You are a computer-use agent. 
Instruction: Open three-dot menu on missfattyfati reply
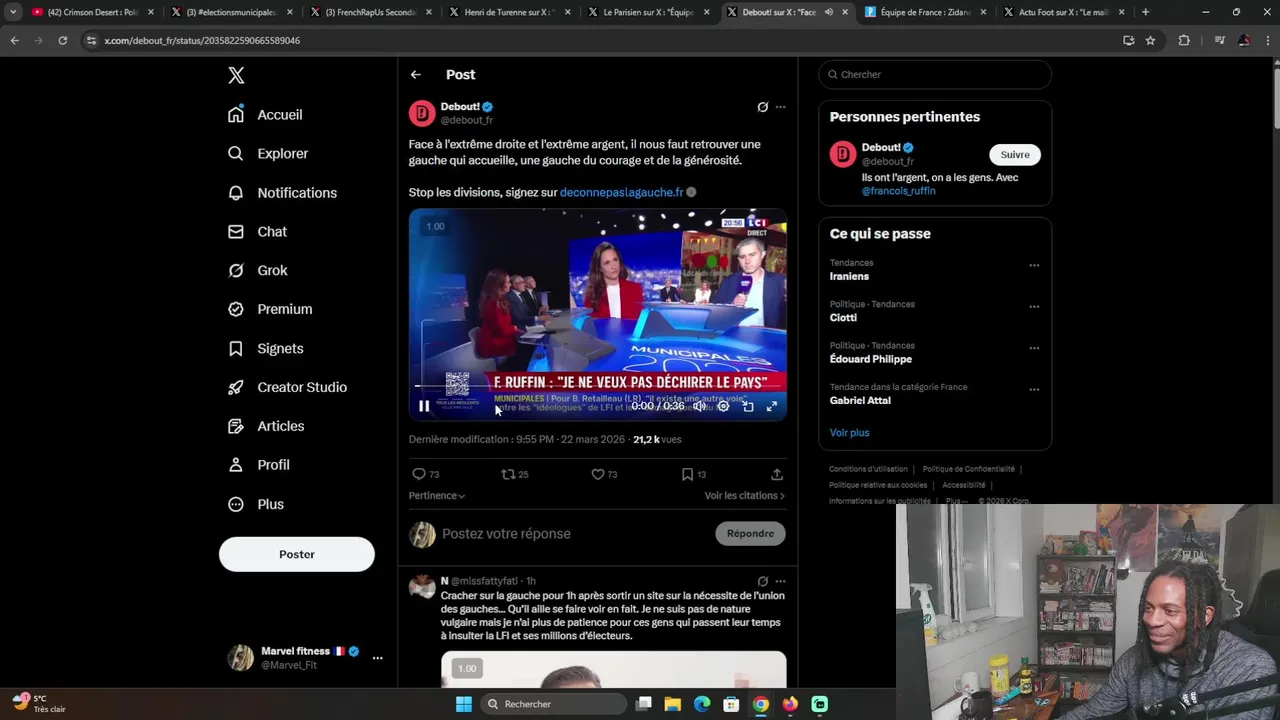780,581
